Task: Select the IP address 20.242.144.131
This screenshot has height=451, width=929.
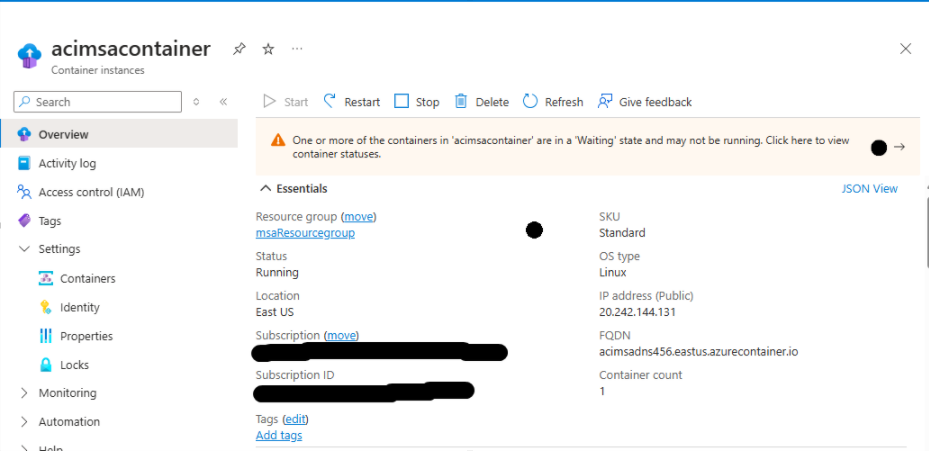Action: point(638,312)
